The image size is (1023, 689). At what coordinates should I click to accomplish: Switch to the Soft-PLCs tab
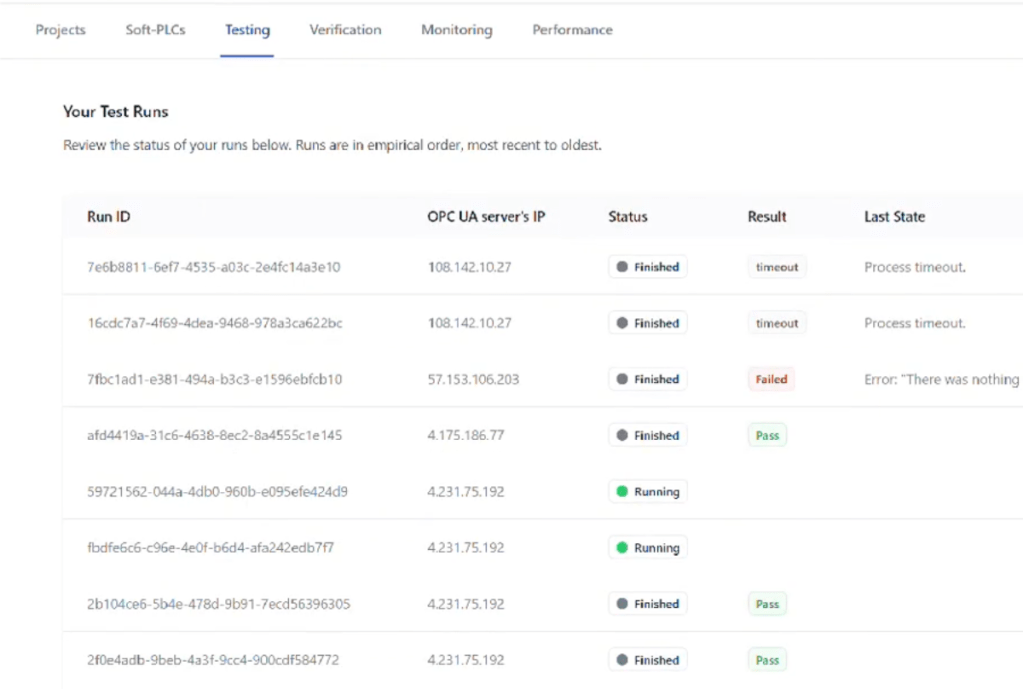tap(155, 30)
